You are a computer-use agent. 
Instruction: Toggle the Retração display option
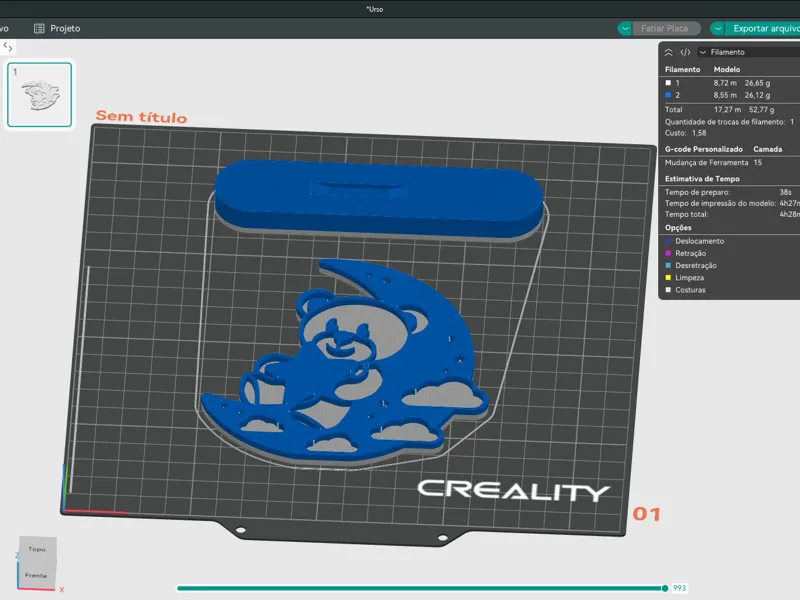686,253
